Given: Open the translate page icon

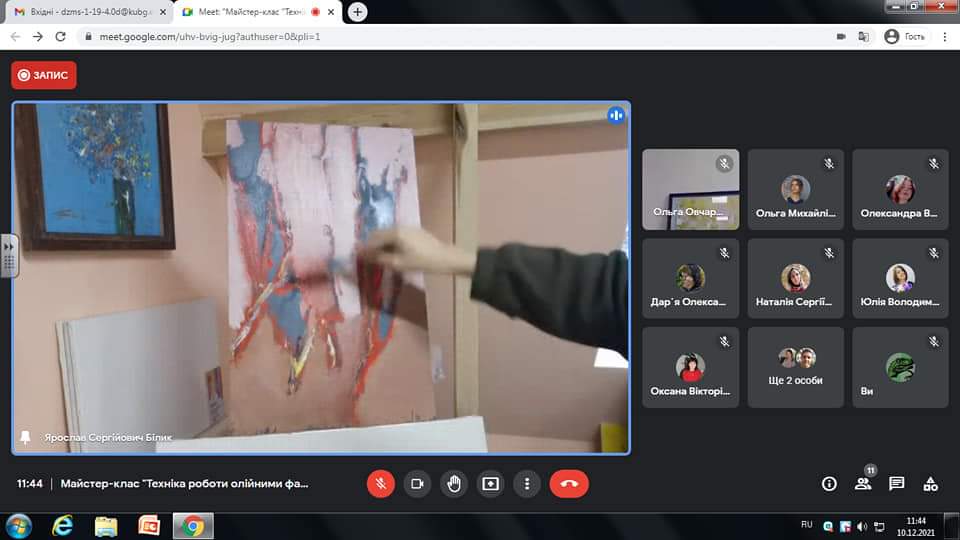Looking at the screenshot, I should pos(863,37).
